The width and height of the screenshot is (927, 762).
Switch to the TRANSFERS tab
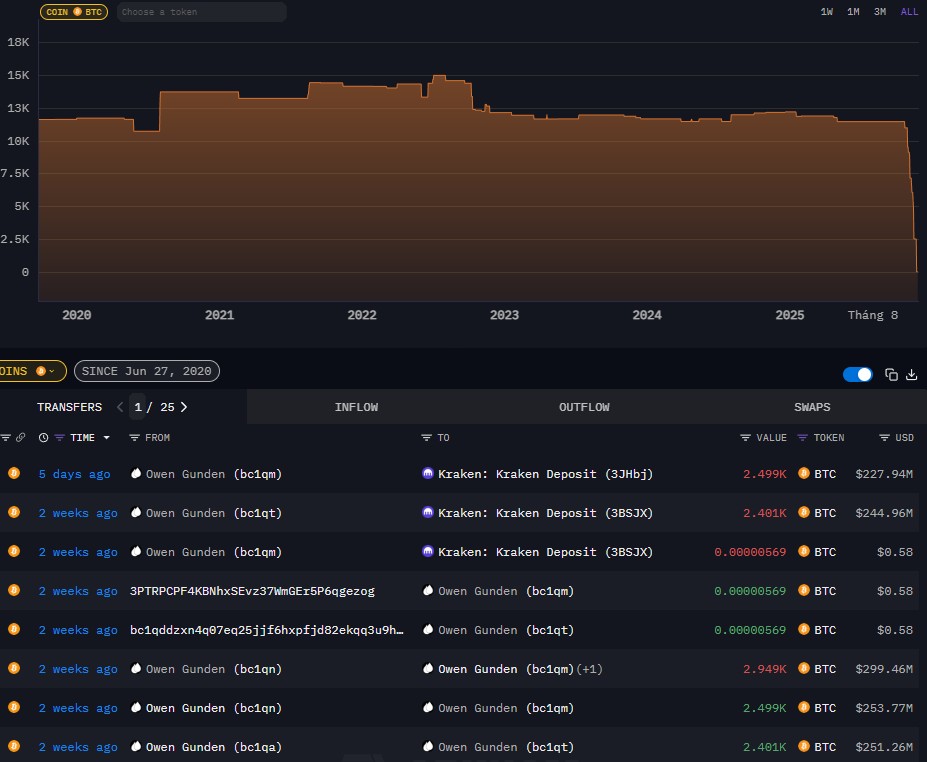tap(69, 407)
